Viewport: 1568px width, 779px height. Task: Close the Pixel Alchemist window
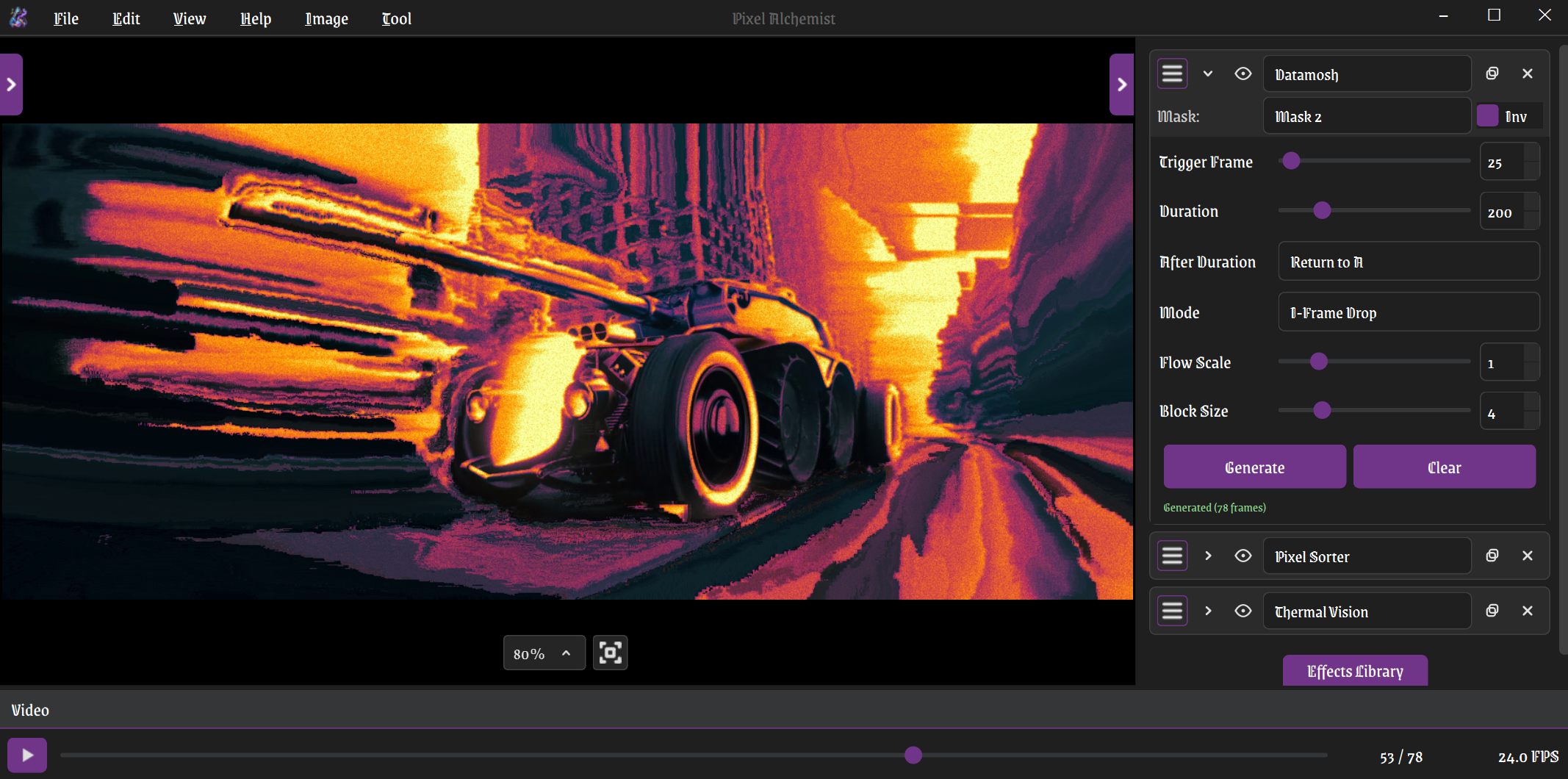1544,15
